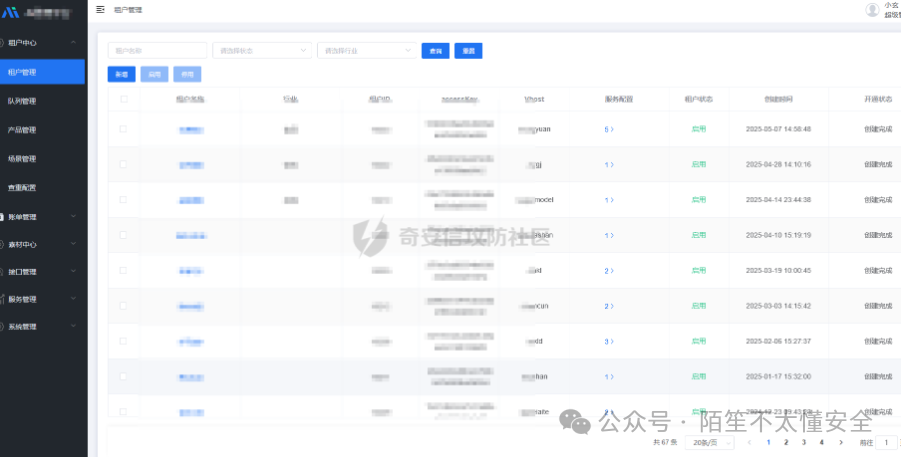Open the 请选择状态 status dropdown
The image size is (901, 457).
(x=262, y=51)
